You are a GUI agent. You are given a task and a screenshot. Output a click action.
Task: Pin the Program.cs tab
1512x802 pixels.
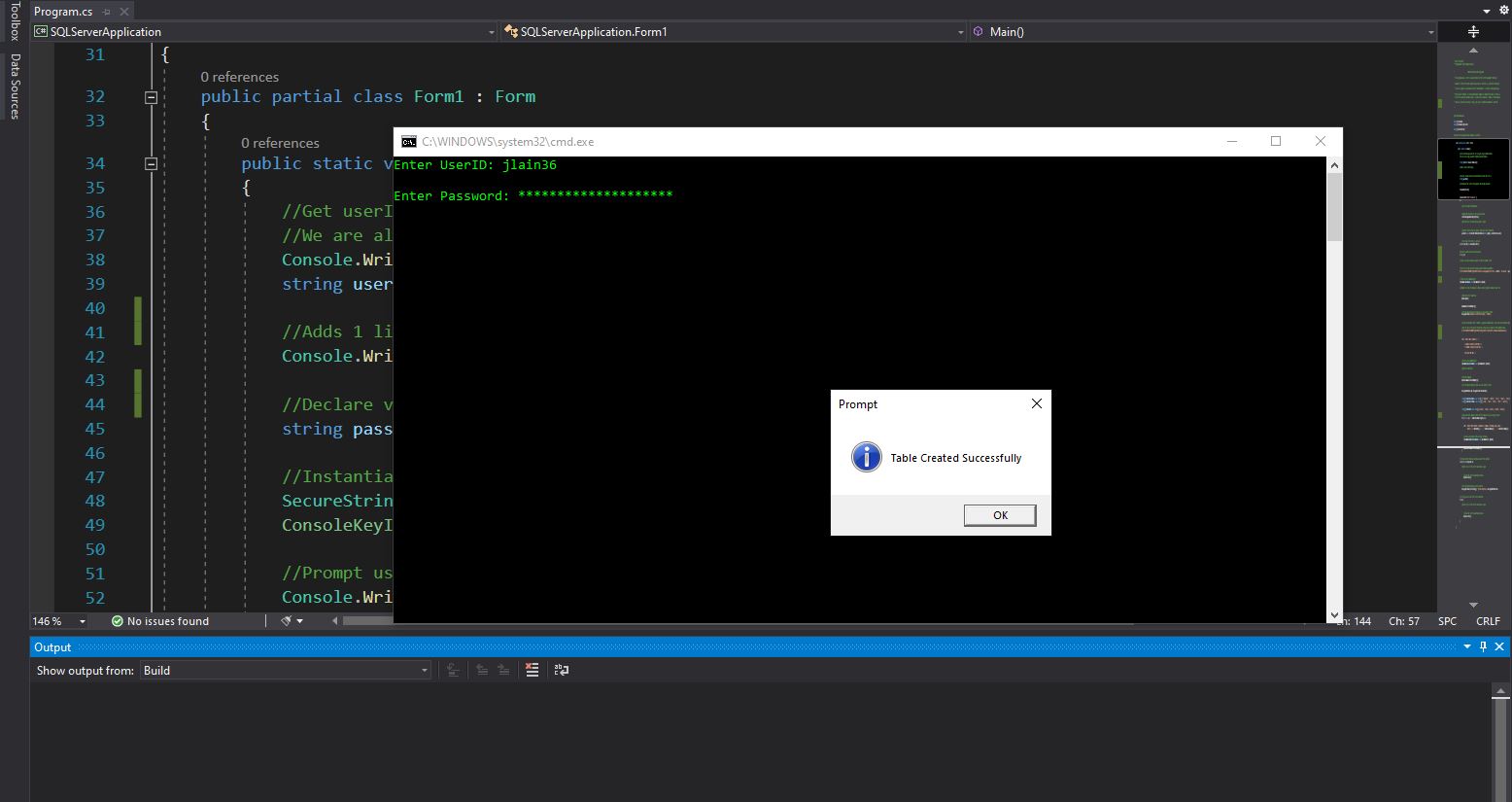pyautogui.click(x=107, y=12)
